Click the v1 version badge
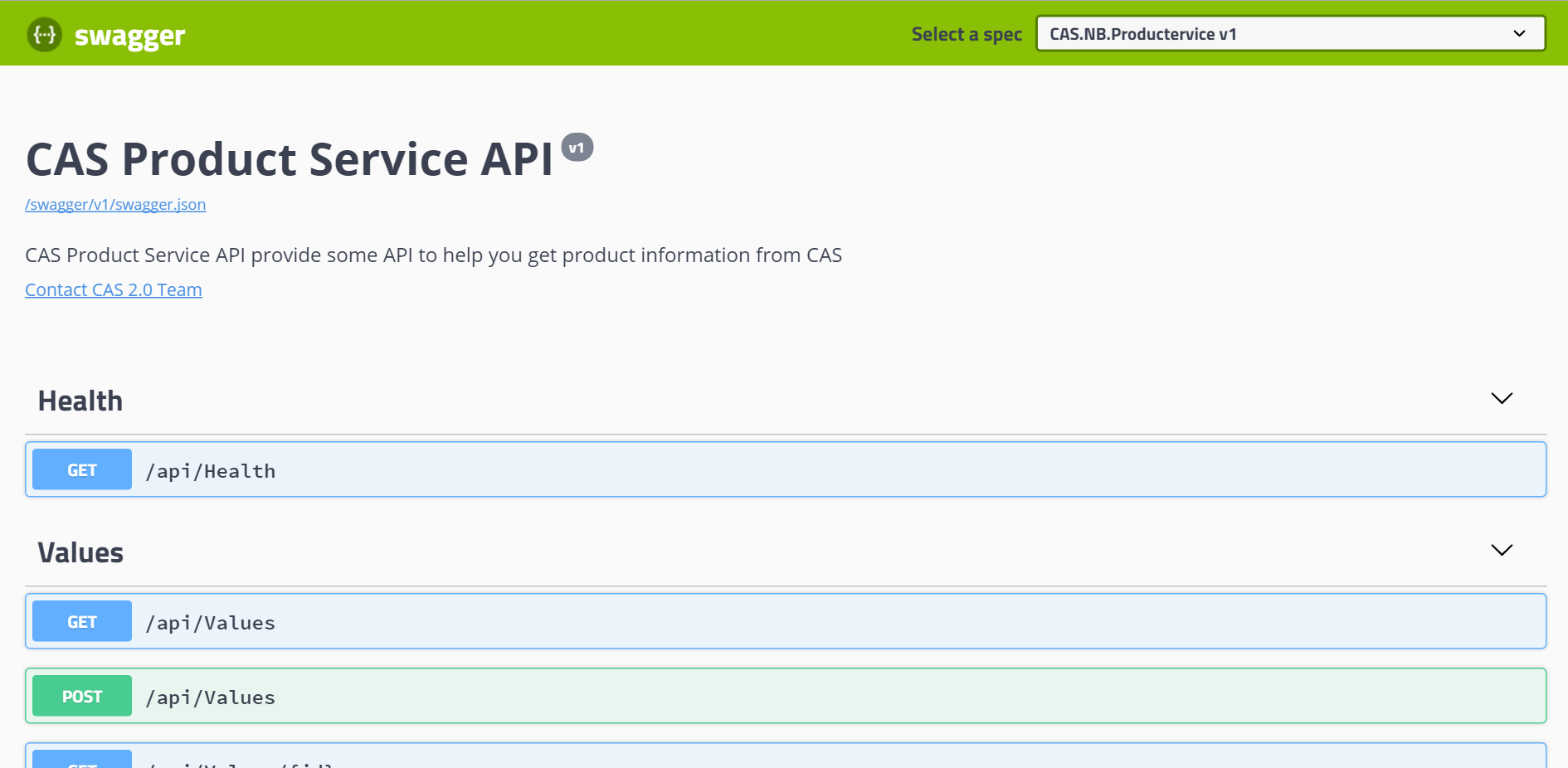Viewport: 1568px width, 768px height. coord(577,148)
